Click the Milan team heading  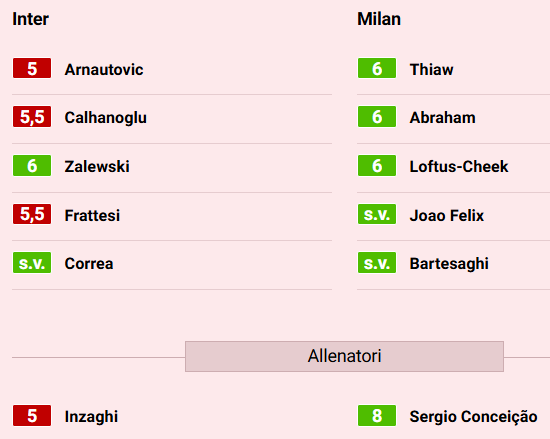coord(379,19)
